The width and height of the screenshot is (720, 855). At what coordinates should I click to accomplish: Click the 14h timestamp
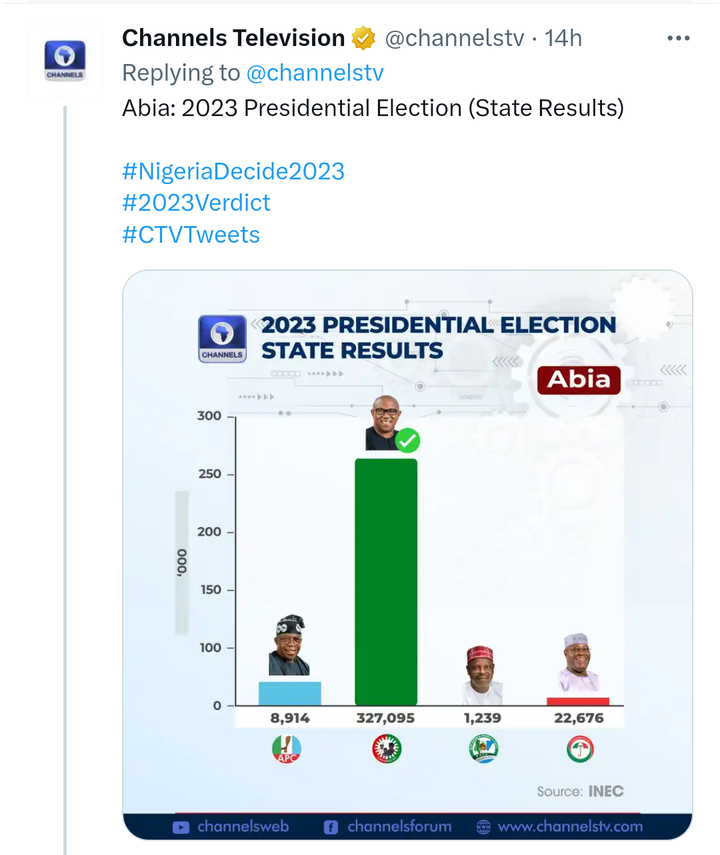point(563,38)
